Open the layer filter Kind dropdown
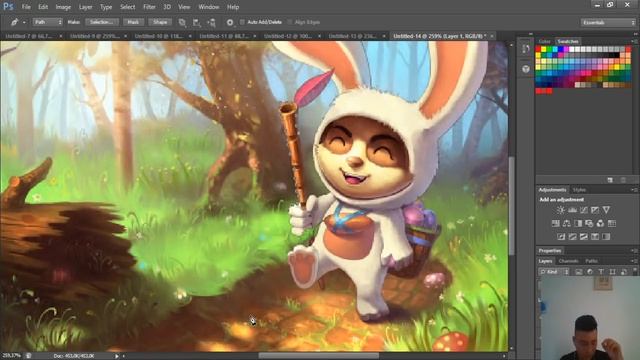Screen dimensions: 640x360 point(554,271)
